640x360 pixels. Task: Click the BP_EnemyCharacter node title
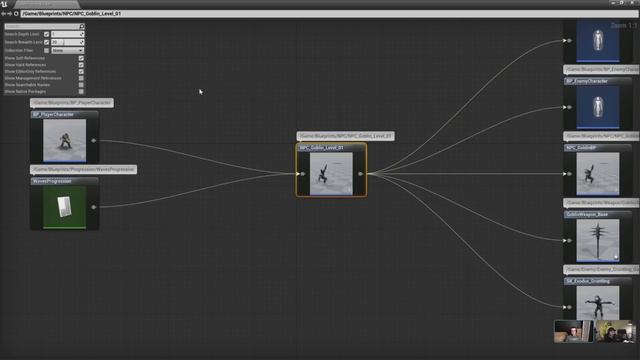(x=587, y=81)
